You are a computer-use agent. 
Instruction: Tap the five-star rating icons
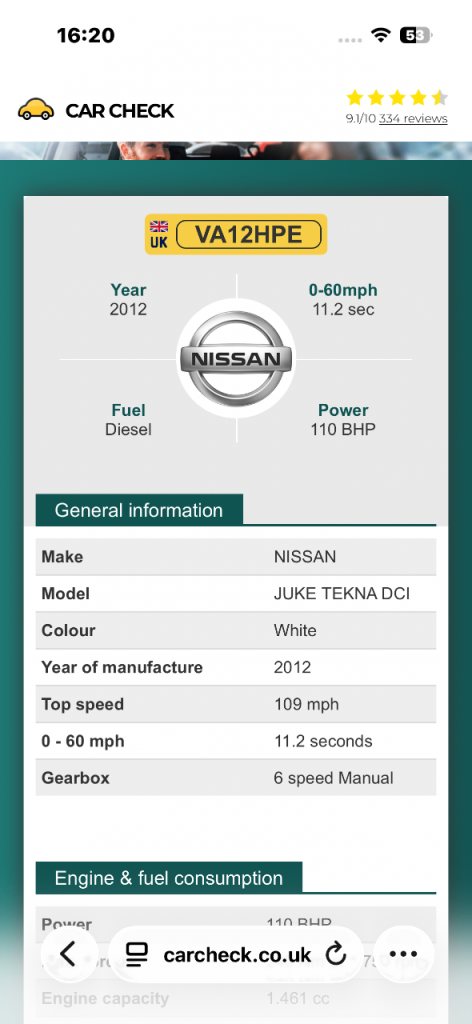397,98
